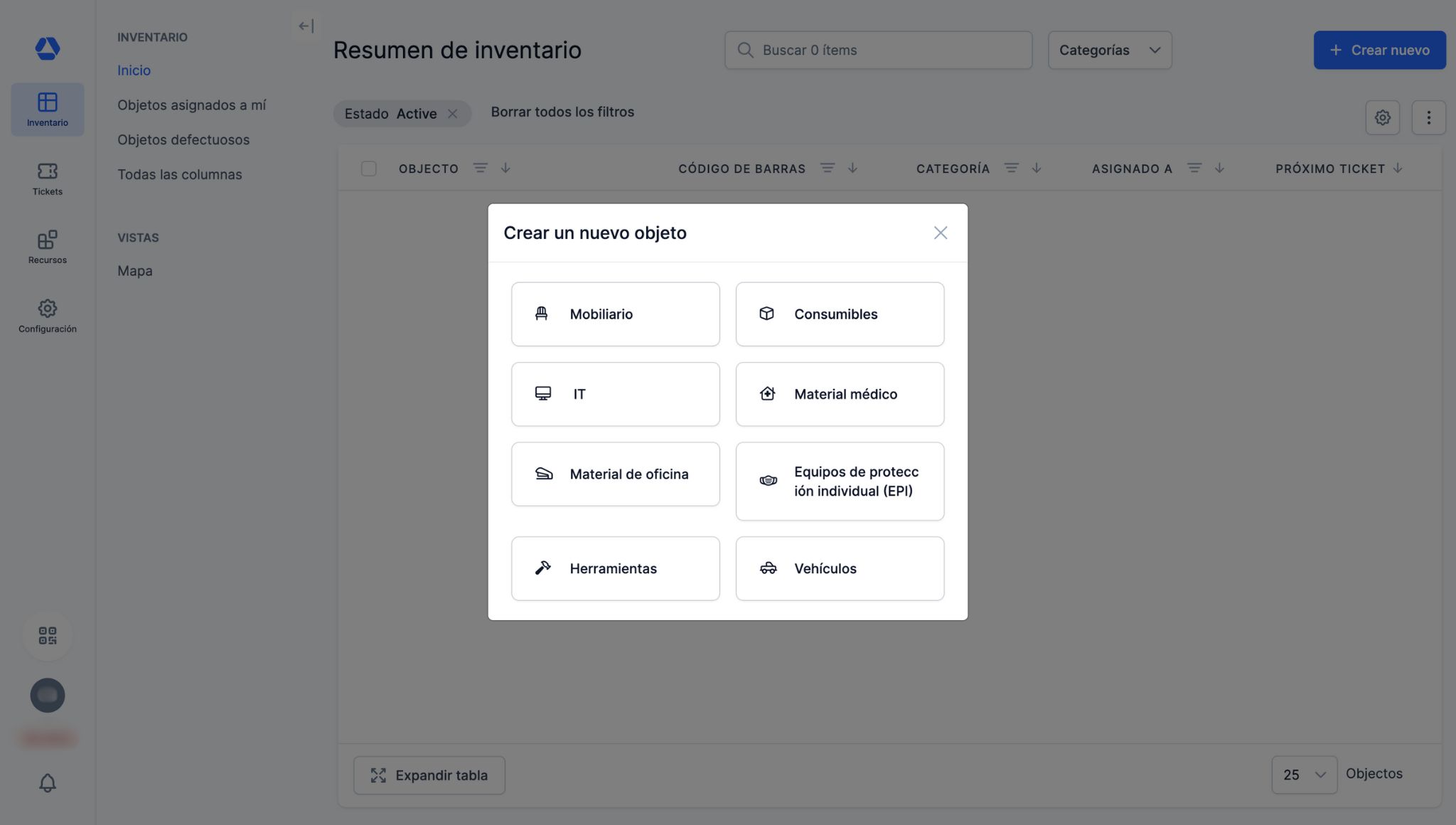Open Configuración from the sidebar

pyautogui.click(x=48, y=316)
